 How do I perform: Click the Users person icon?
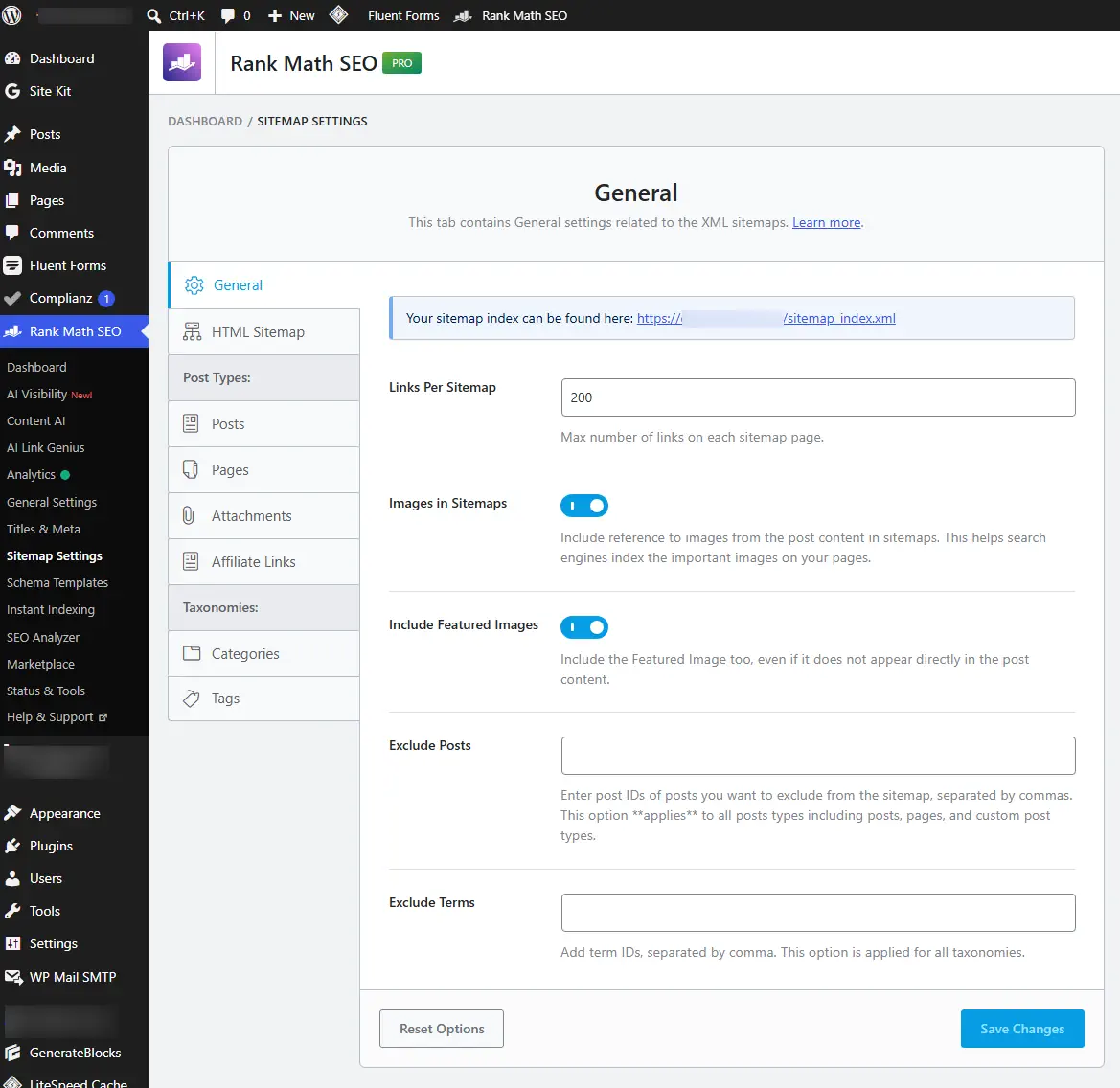pyautogui.click(x=12, y=879)
